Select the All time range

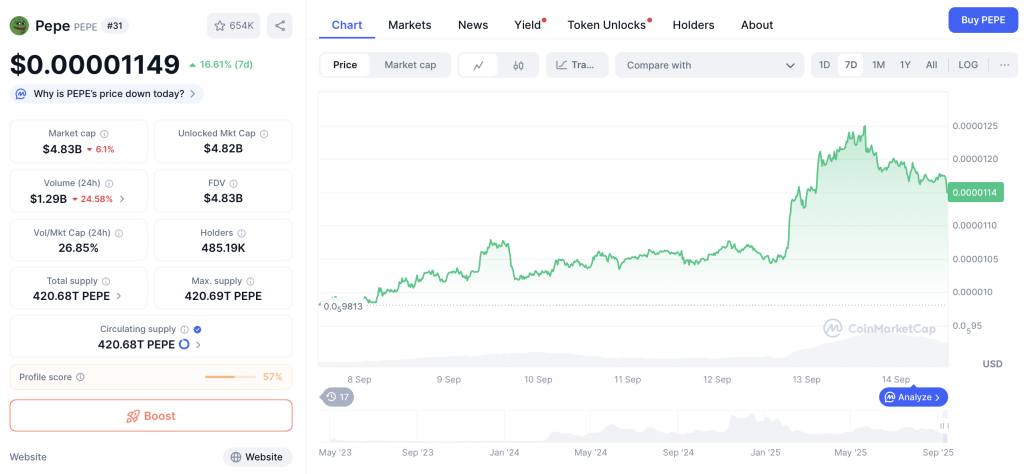click(931, 65)
